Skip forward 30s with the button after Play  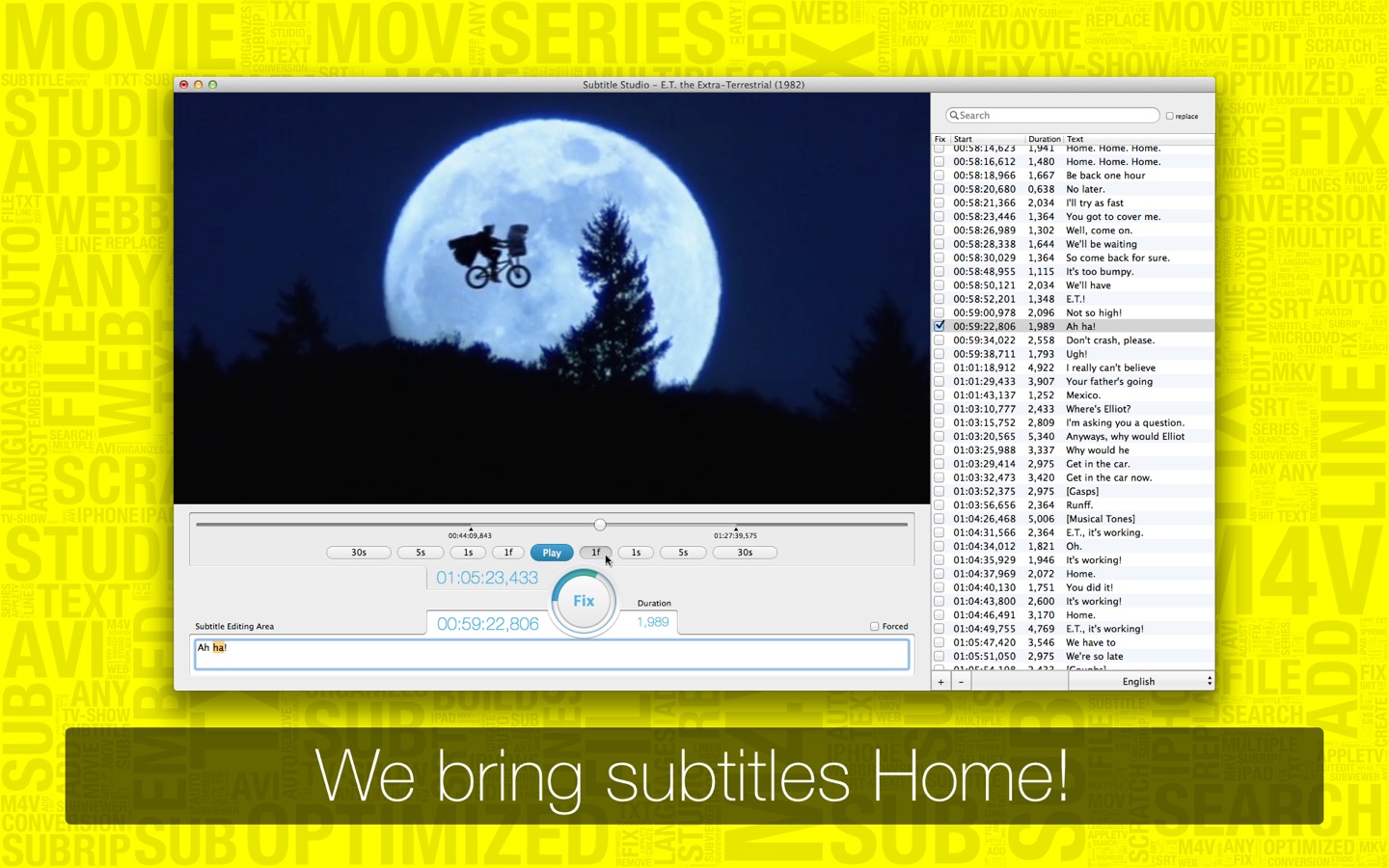tap(745, 553)
